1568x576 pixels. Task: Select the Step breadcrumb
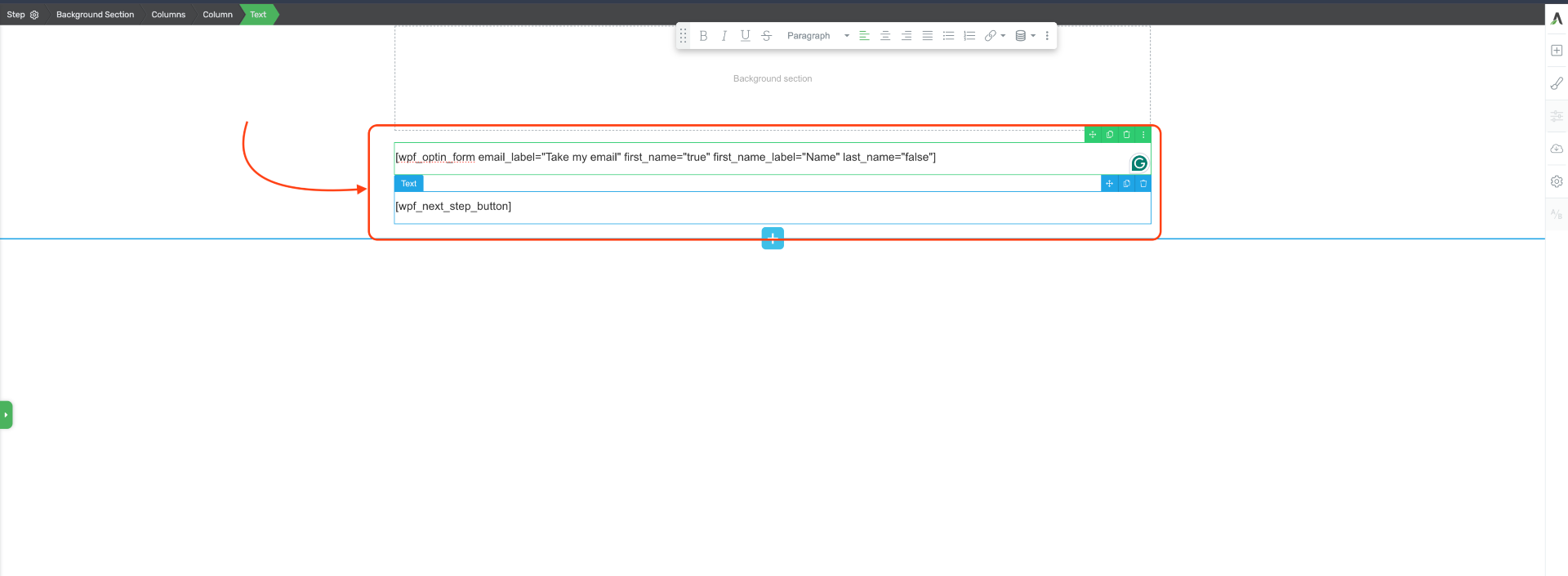coord(16,15)
